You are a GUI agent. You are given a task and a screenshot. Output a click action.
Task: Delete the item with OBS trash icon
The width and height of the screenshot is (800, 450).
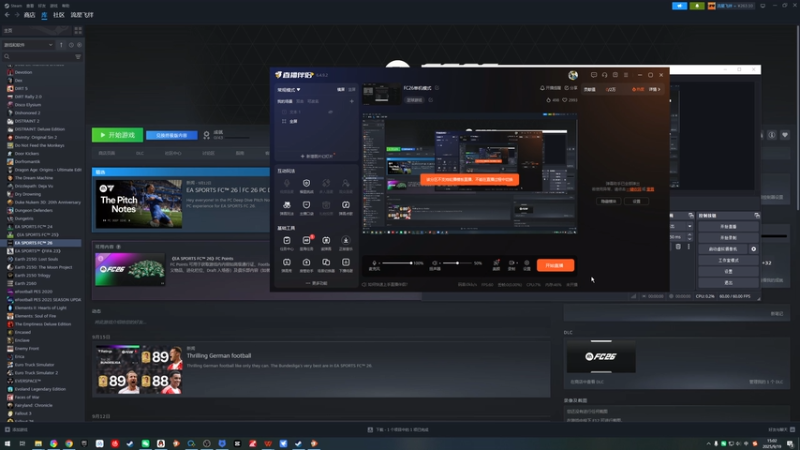tap(678, 246)
